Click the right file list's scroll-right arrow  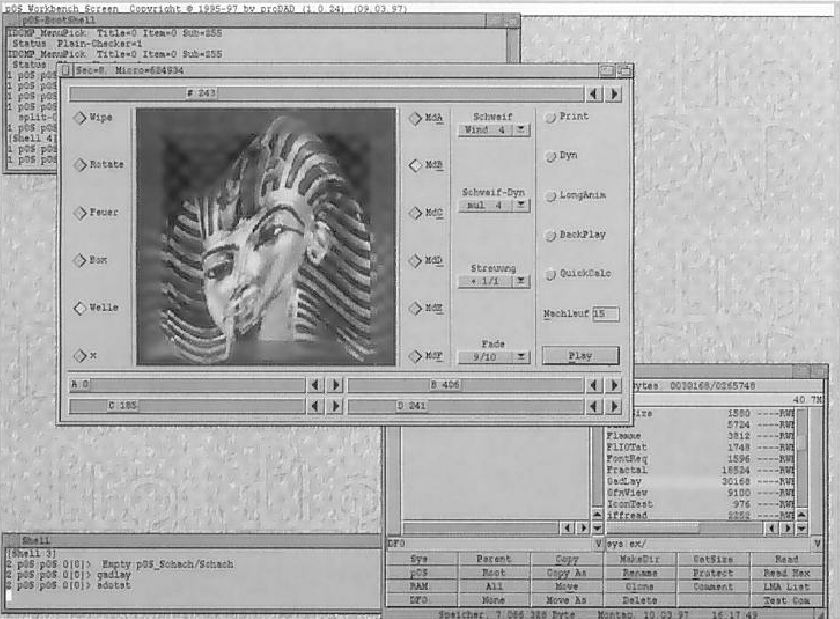(786, 528)
